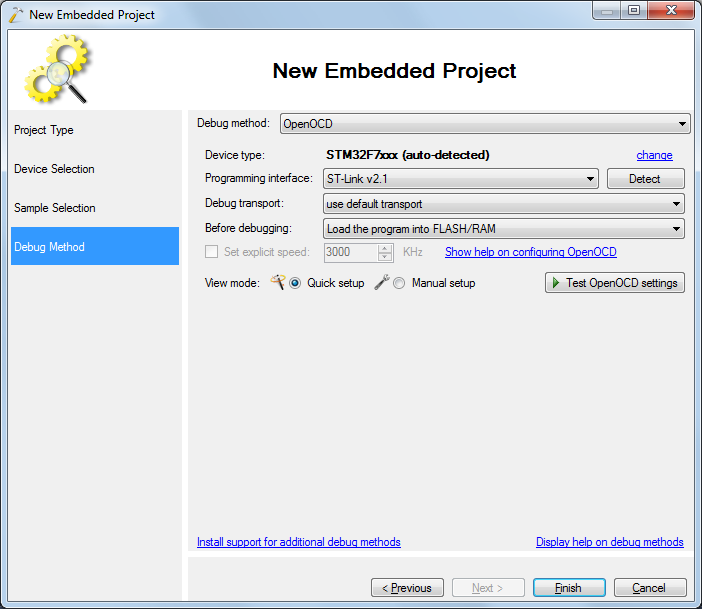The image size is (702, 609).
Task: Go to the Project Type step
Action: (x=95, y=130)
